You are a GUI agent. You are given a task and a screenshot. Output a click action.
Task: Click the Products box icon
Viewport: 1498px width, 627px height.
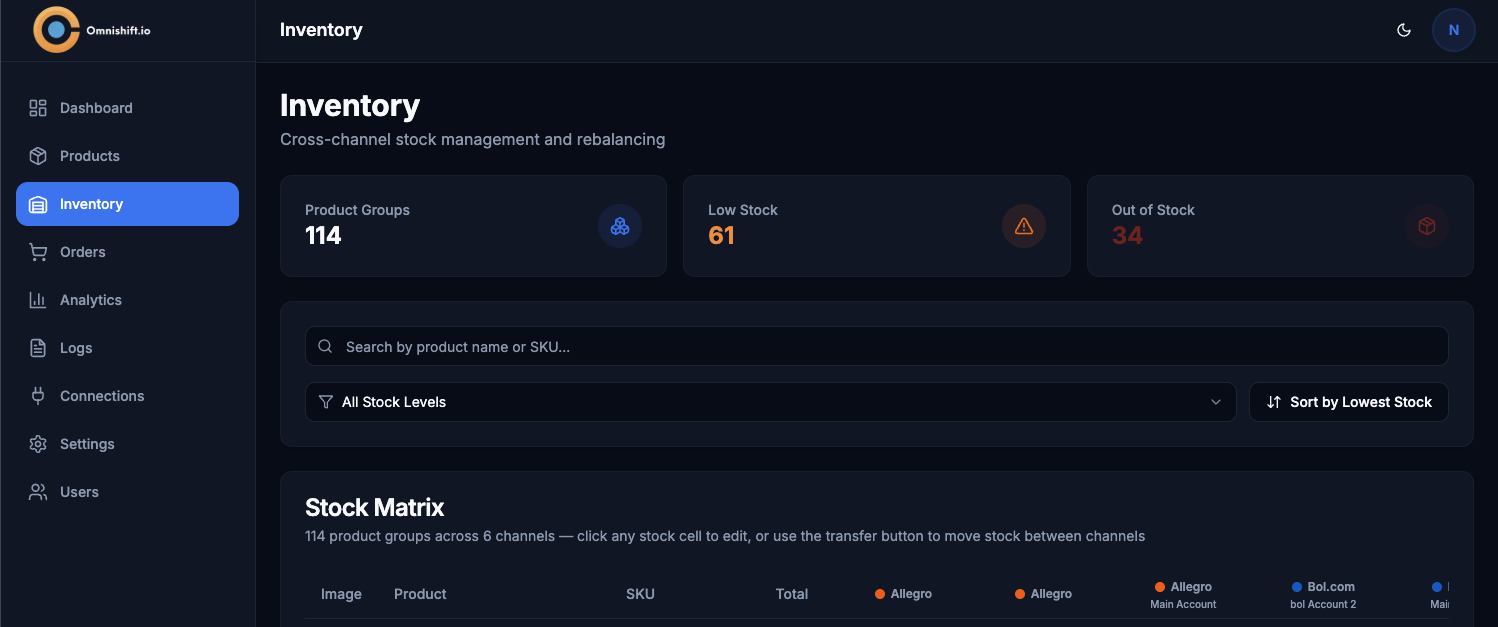pos(38,156)
